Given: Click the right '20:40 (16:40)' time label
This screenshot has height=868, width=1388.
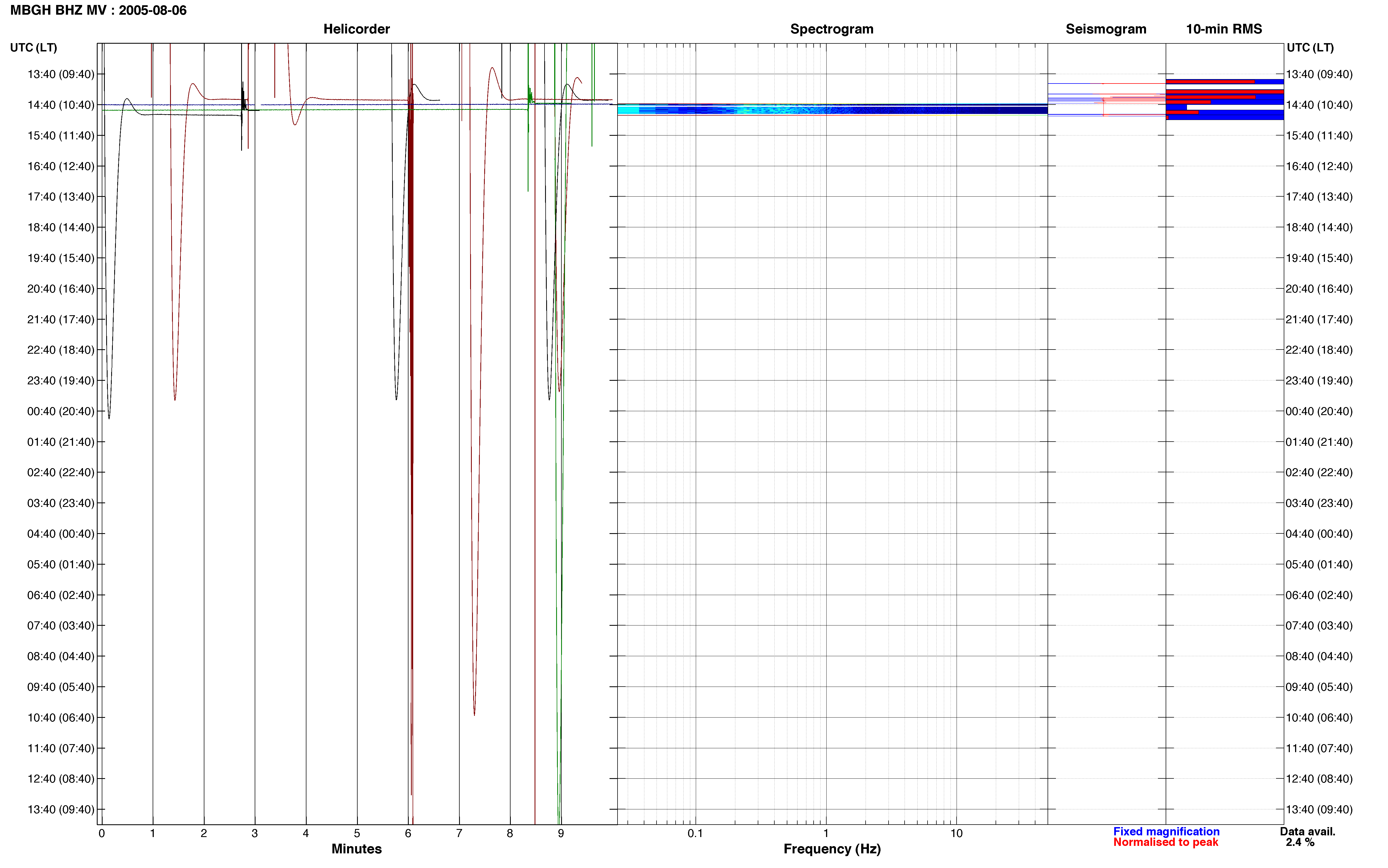Looking at the screenshot, I should pos(1319,289).
